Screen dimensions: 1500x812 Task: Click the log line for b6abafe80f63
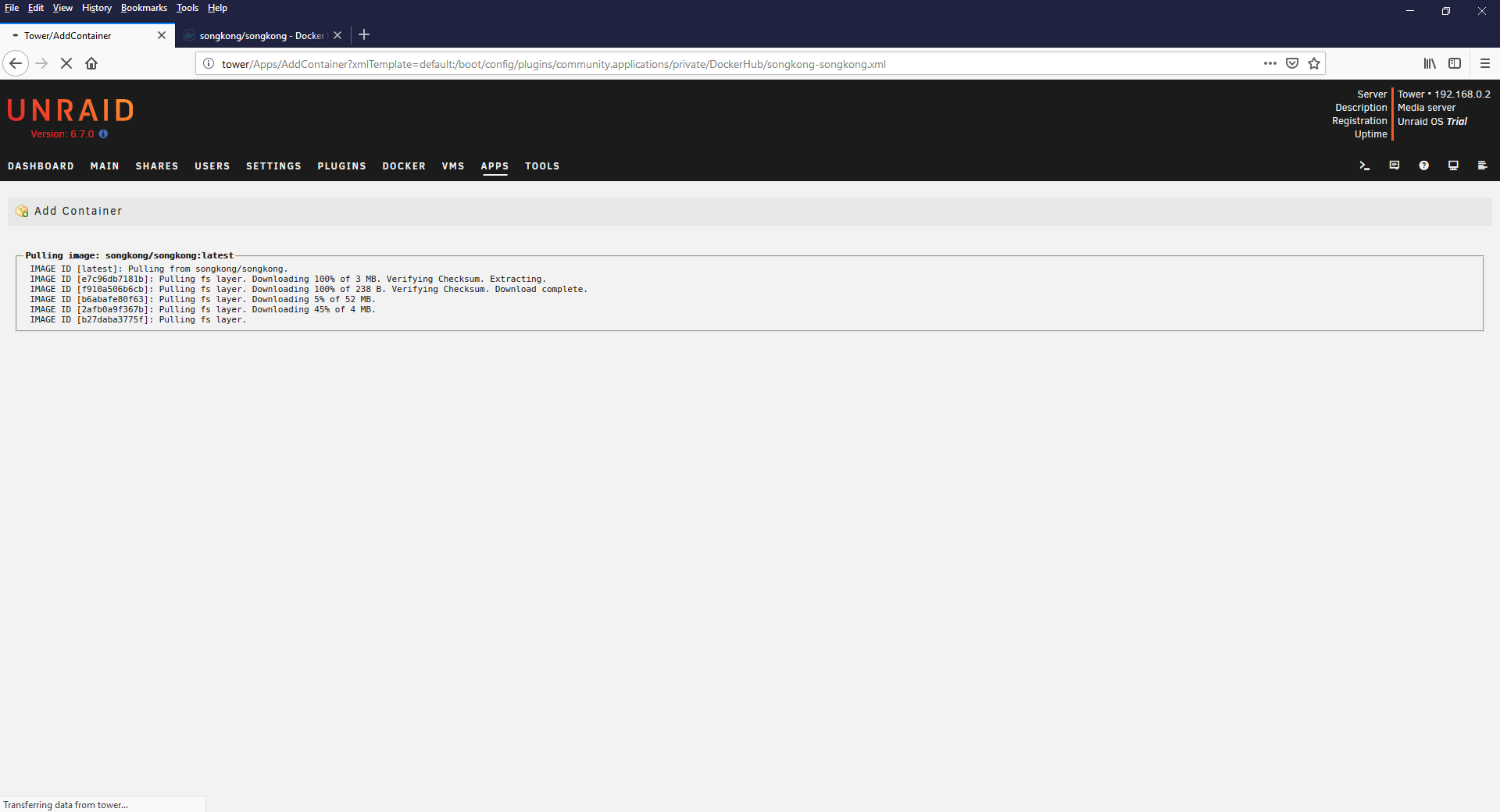[203, 299]
